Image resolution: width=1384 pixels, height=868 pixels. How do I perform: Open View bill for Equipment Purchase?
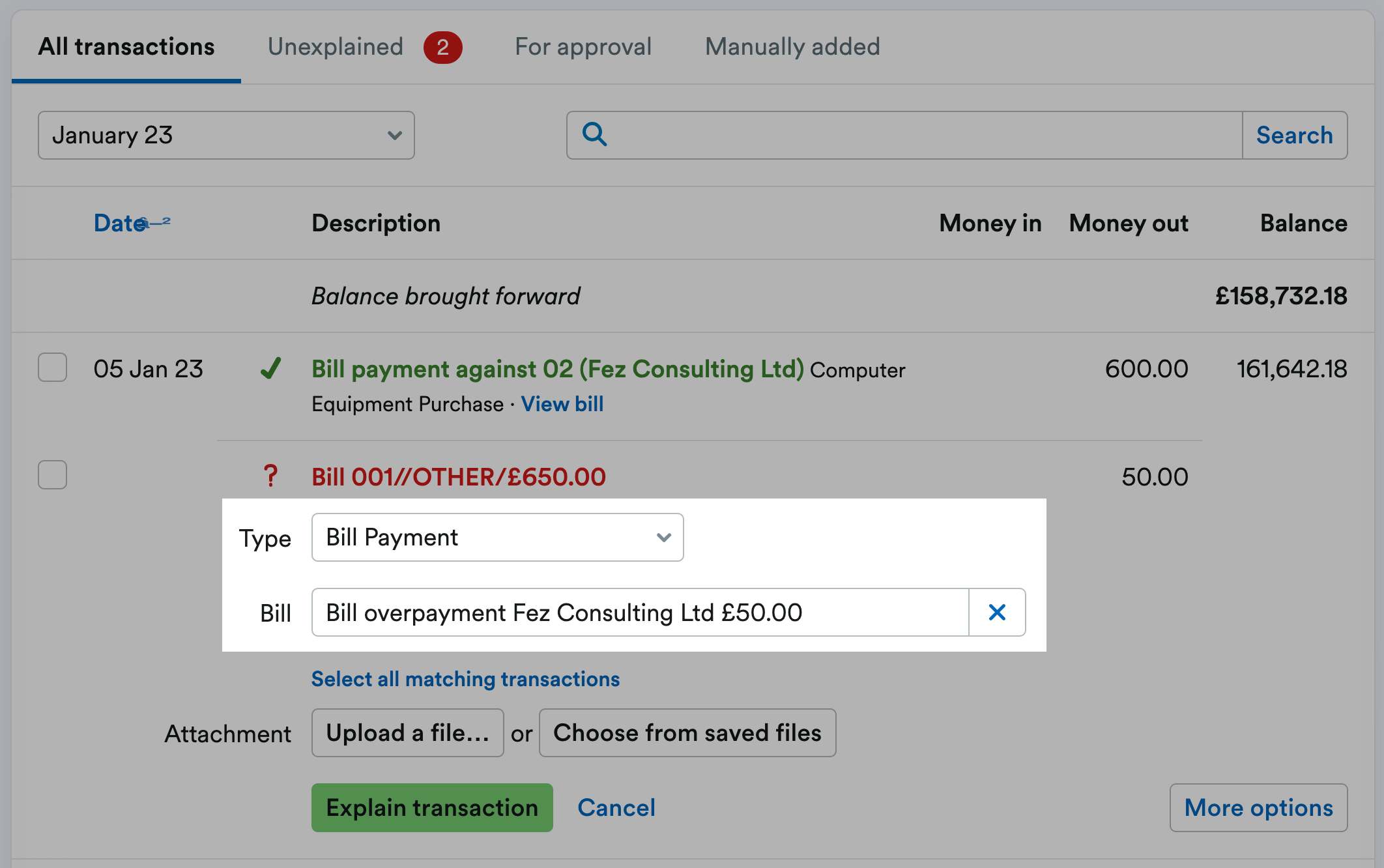562,404
